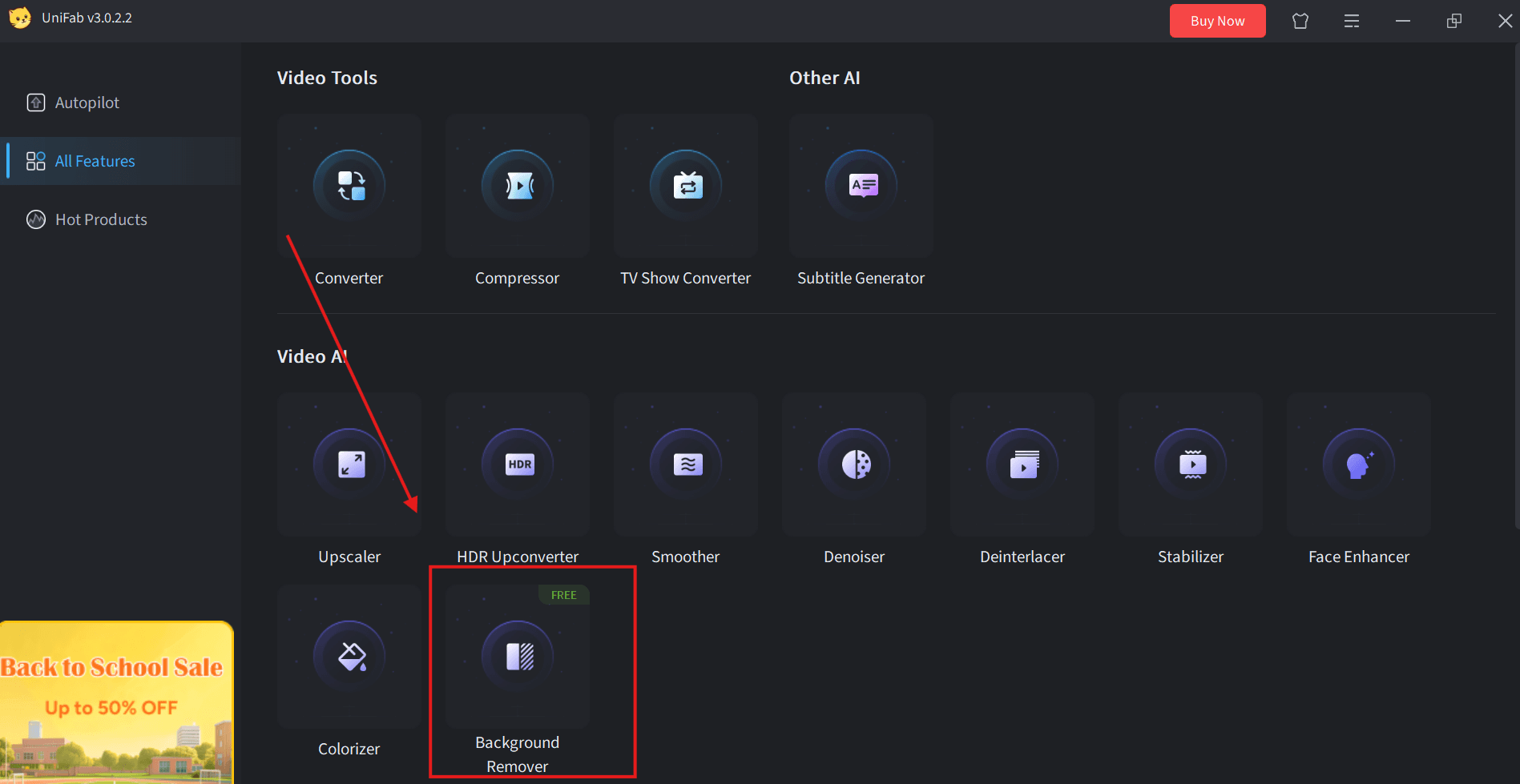Open the HDR Upconverter icon
Viewport: 1520px width, 784px height.
point(518,464)
